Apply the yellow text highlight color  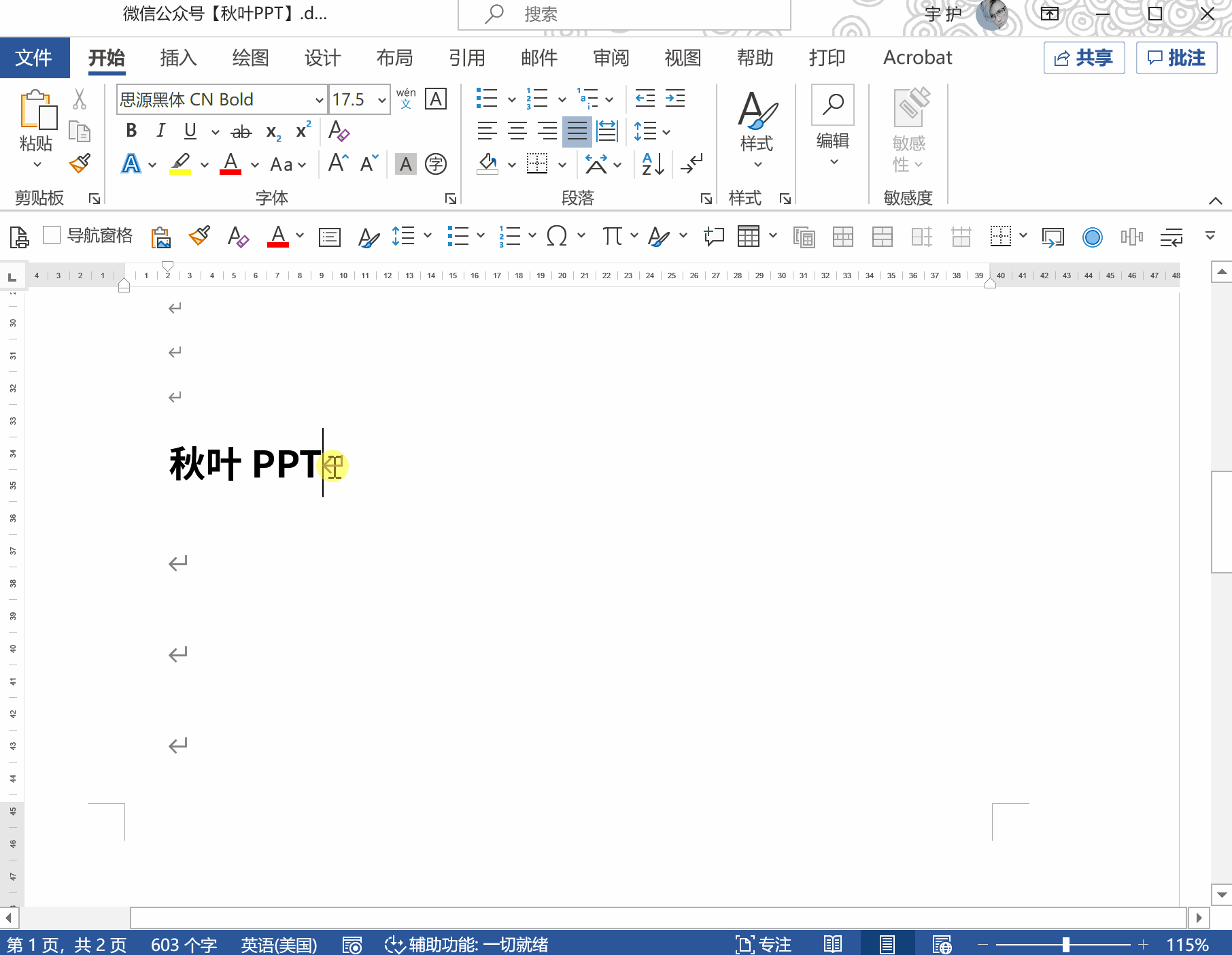tap(180, 164)
